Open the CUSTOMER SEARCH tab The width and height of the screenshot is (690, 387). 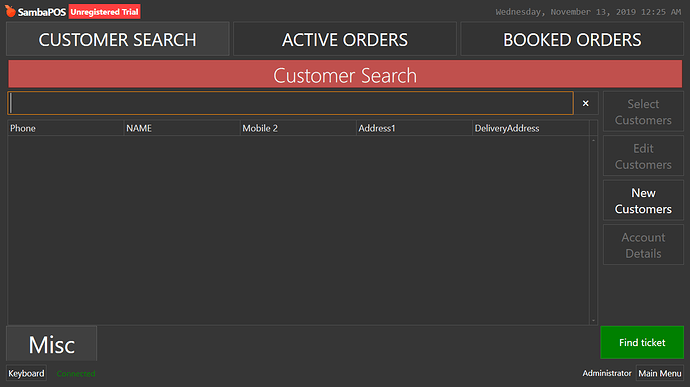(x=117, y=40)
